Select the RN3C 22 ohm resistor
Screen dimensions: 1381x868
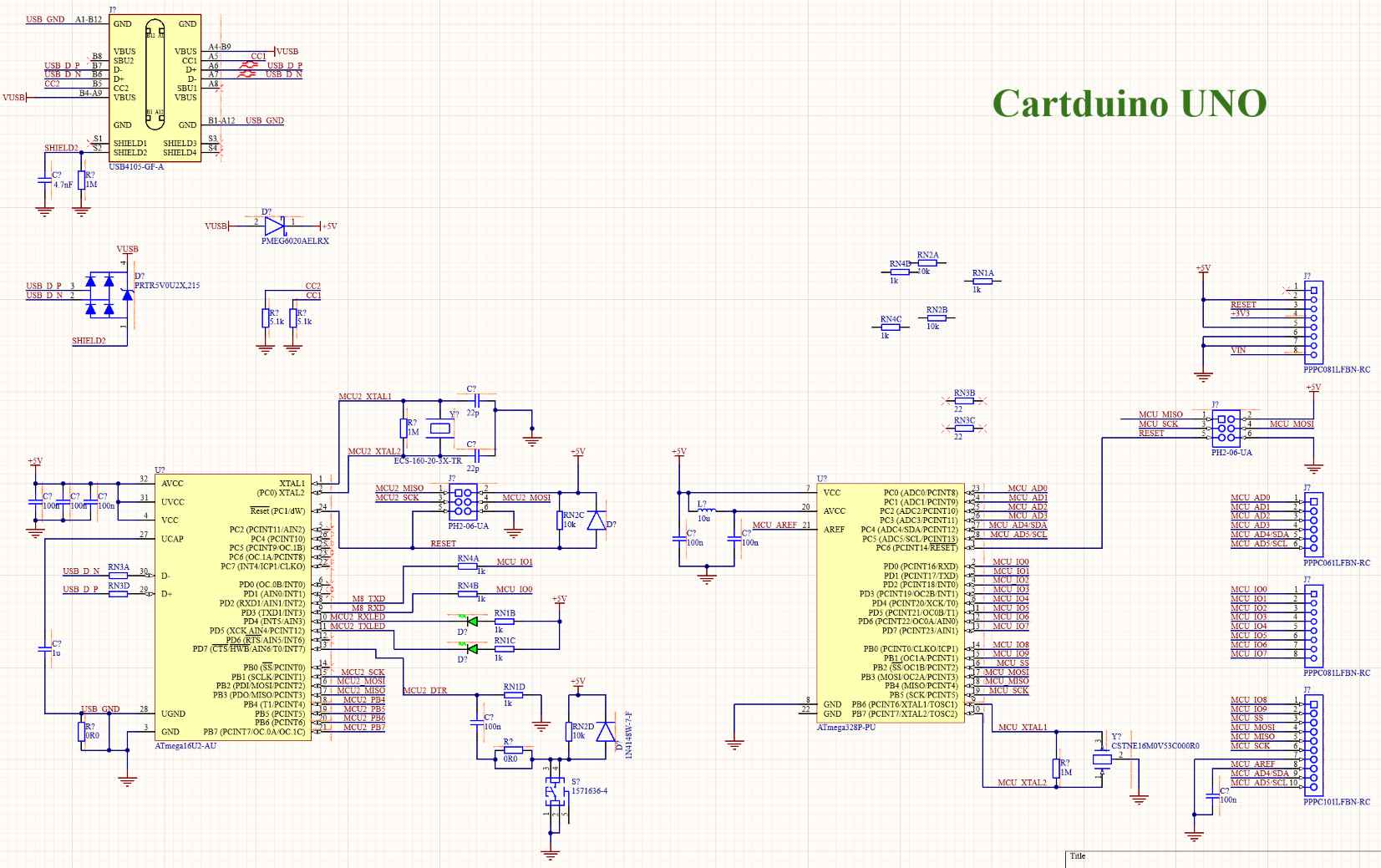point(964,429)
